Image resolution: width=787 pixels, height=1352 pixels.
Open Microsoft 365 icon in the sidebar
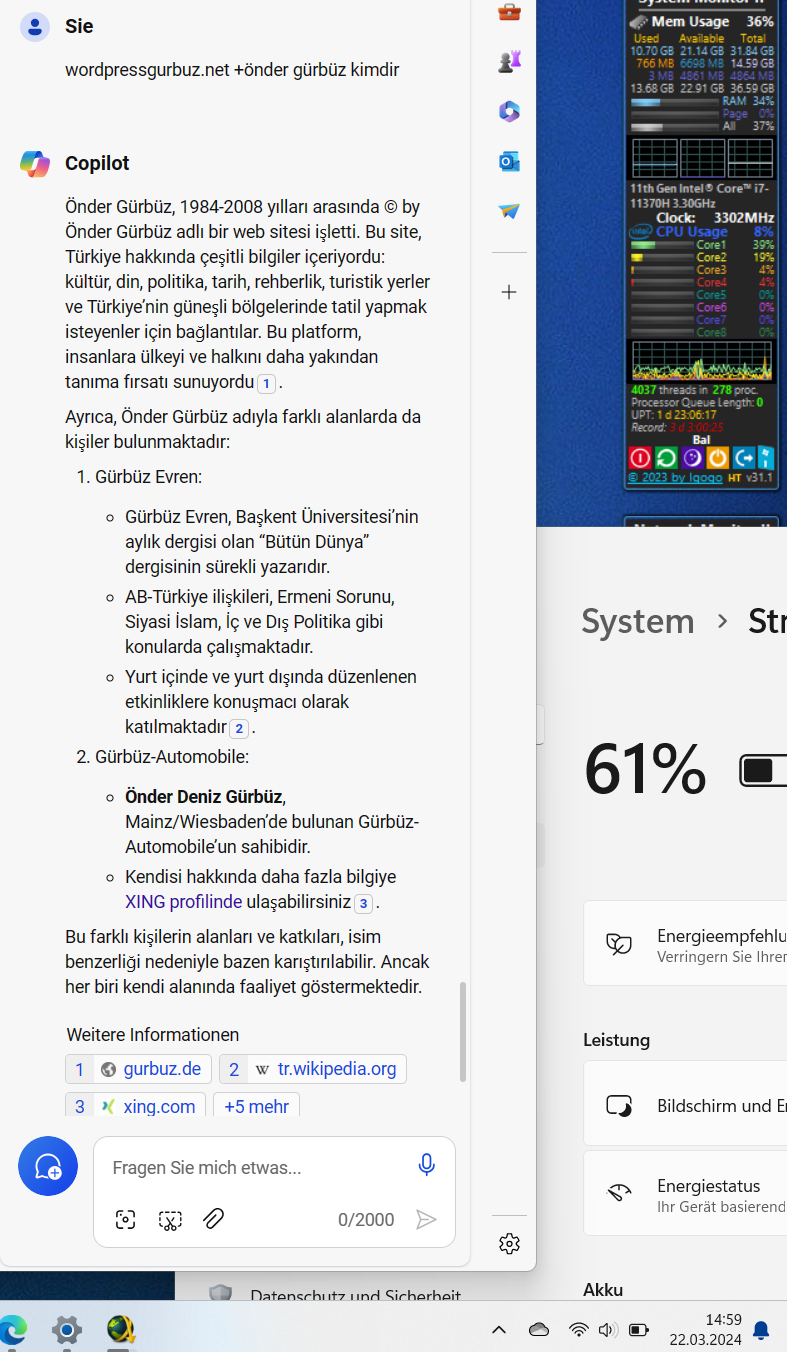pyautogui.click(x=509, y=112)
